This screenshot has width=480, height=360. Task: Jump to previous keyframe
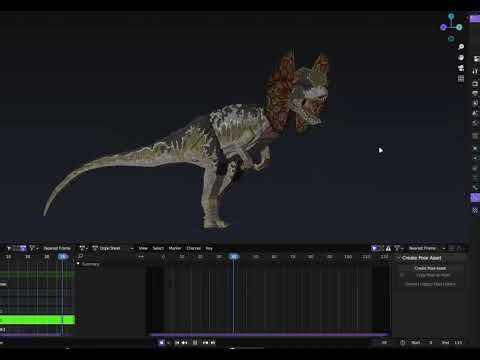(184, 342)
